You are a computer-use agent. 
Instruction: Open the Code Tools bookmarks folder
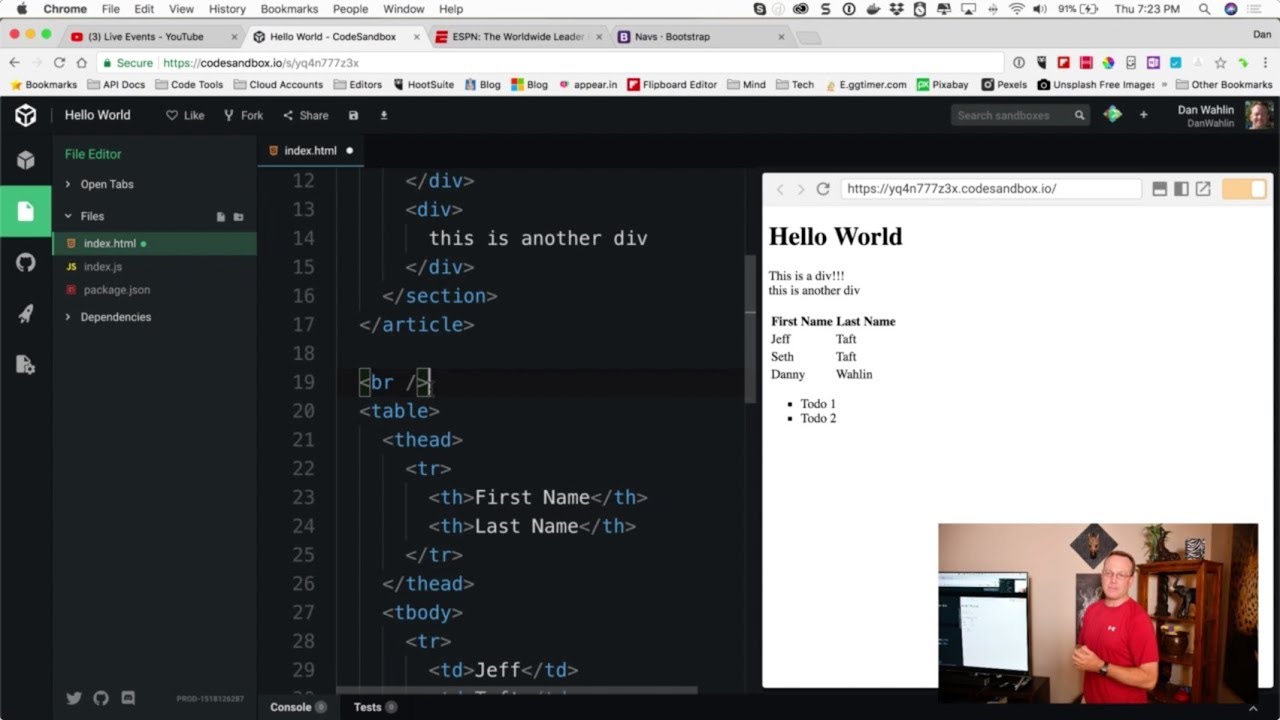click(x=189, y=85)
